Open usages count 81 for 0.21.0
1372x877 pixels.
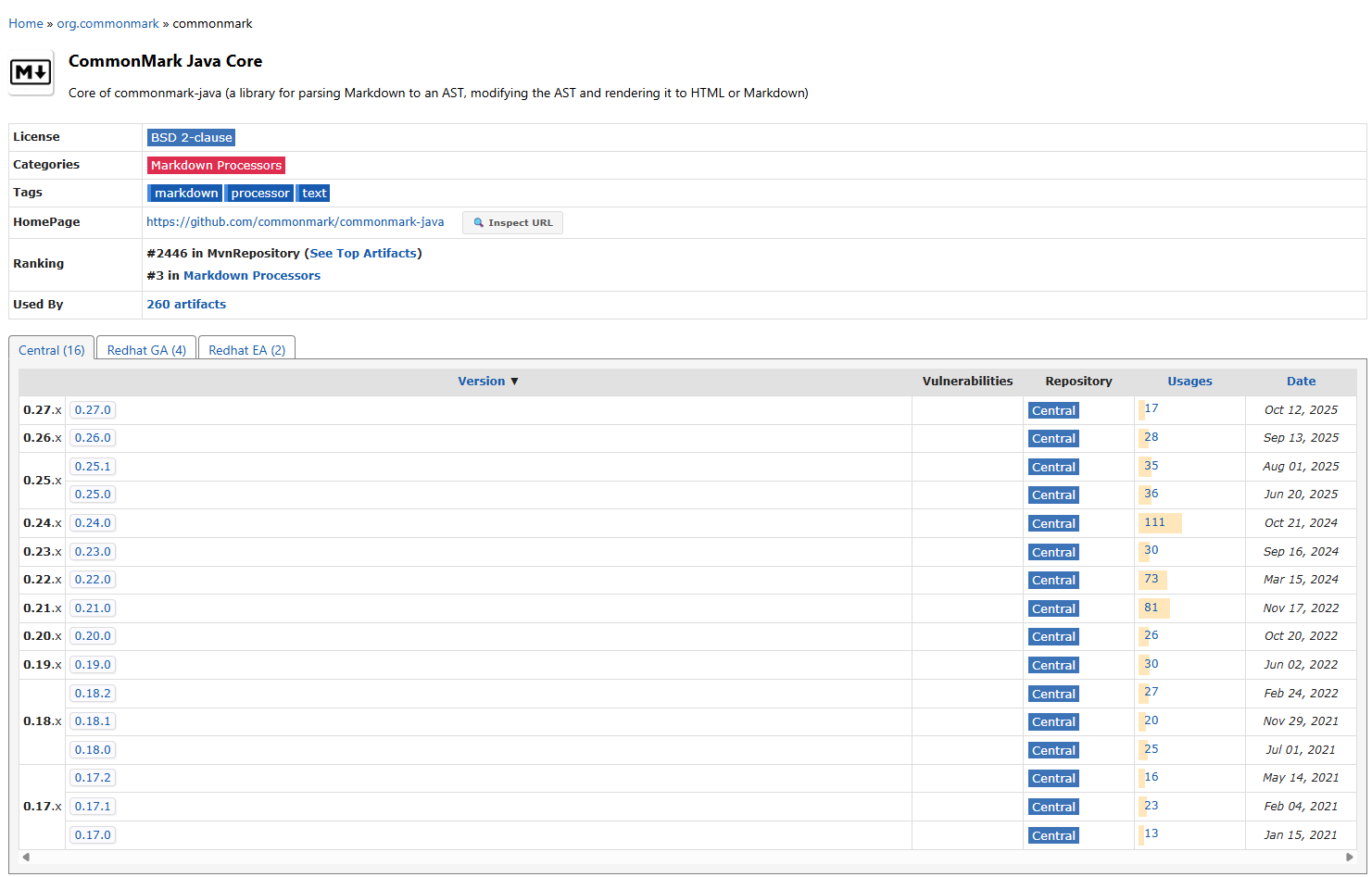click(x=1152, y=608)
